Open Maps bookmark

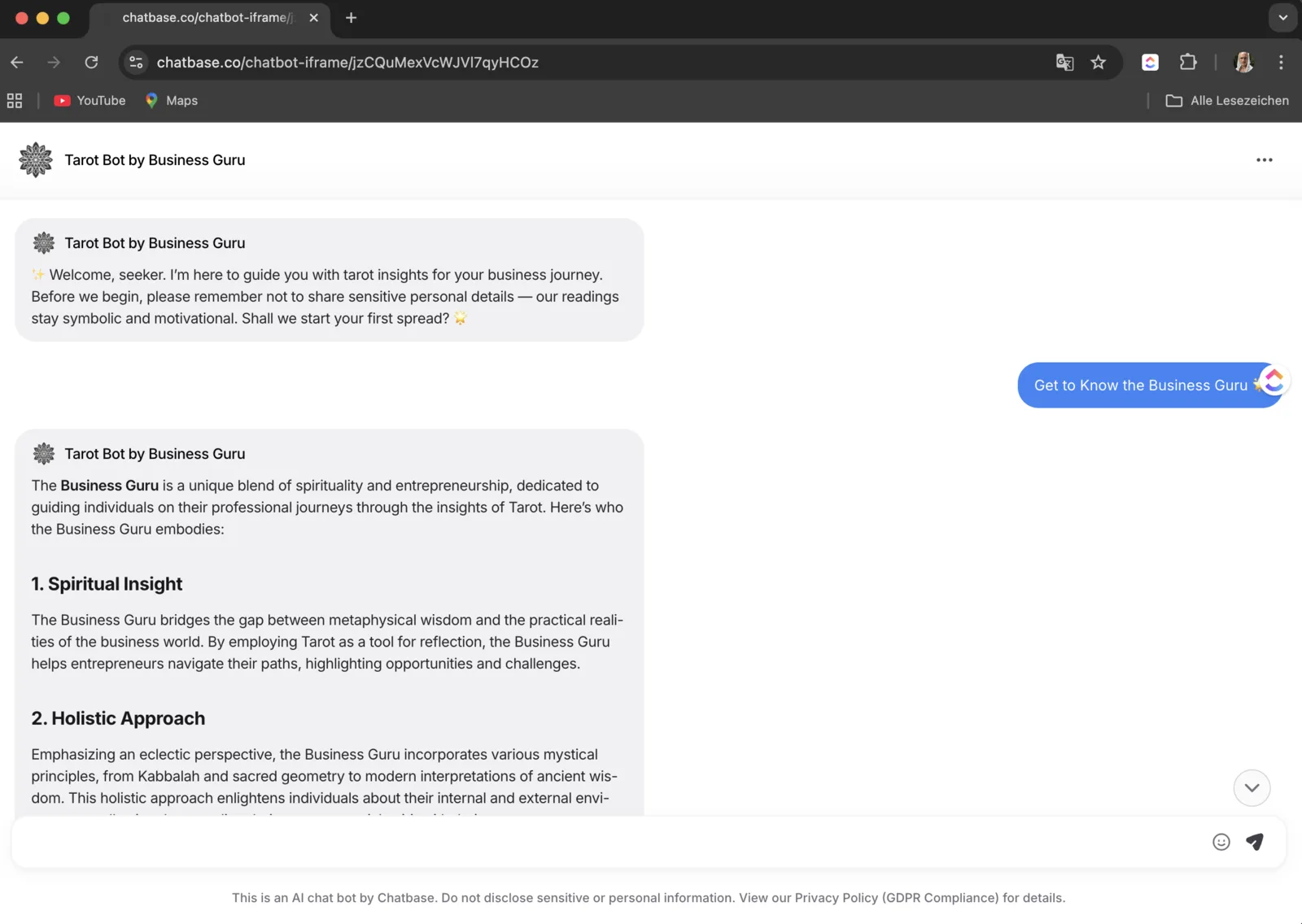point(172,101)
